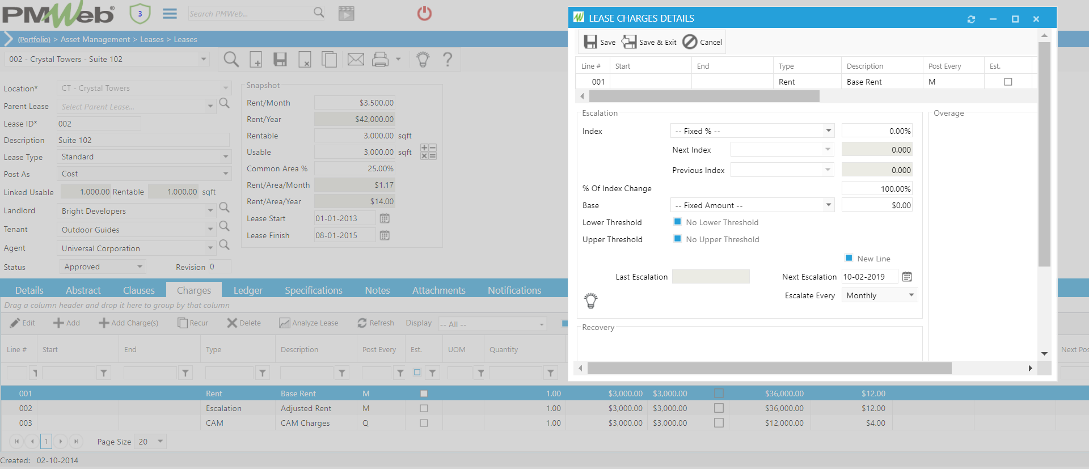This screenshot has width=1089, height=470.
Task: Toggle the Est. filter checkbox in filter row
Action: tap(417, 373)
